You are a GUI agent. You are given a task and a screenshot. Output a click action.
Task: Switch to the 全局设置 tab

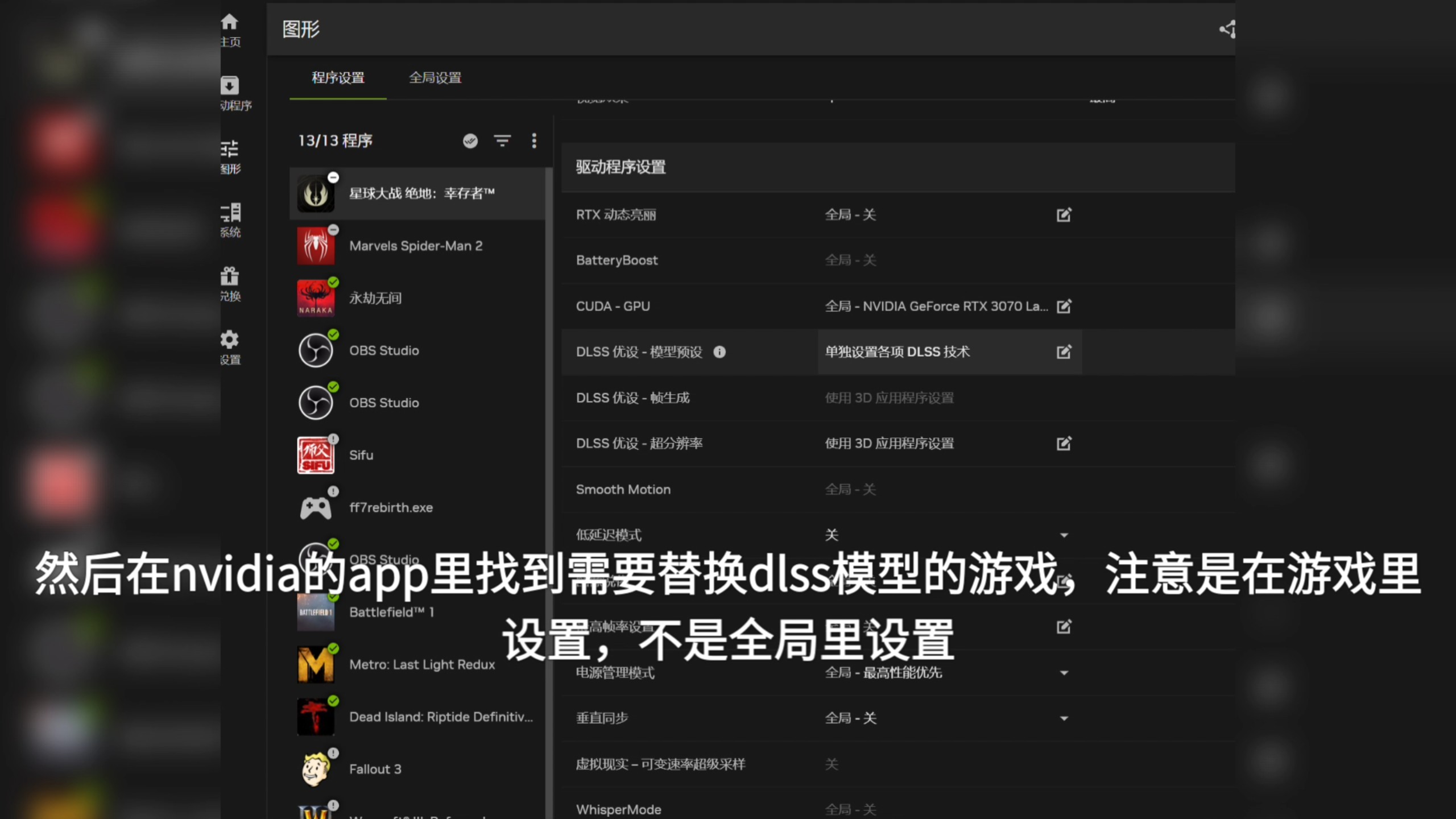435,78
